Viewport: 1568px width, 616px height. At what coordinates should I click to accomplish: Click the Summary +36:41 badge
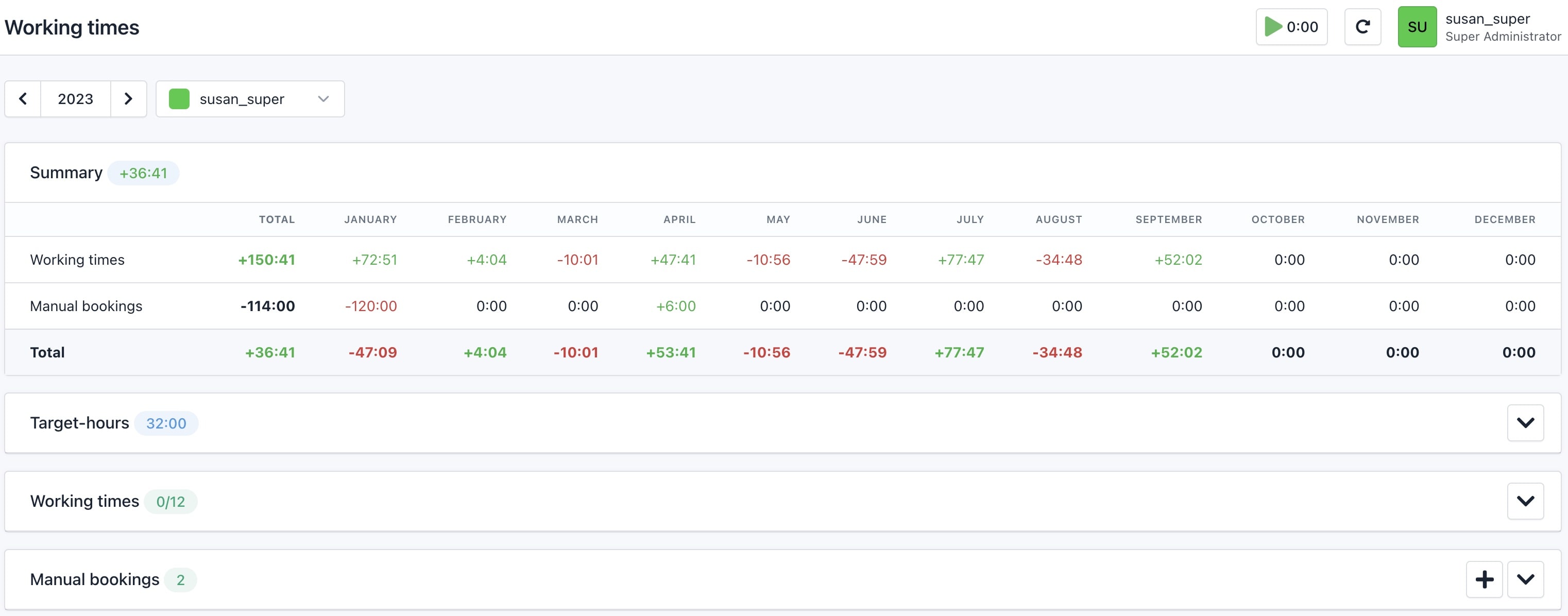pos(143,173)
